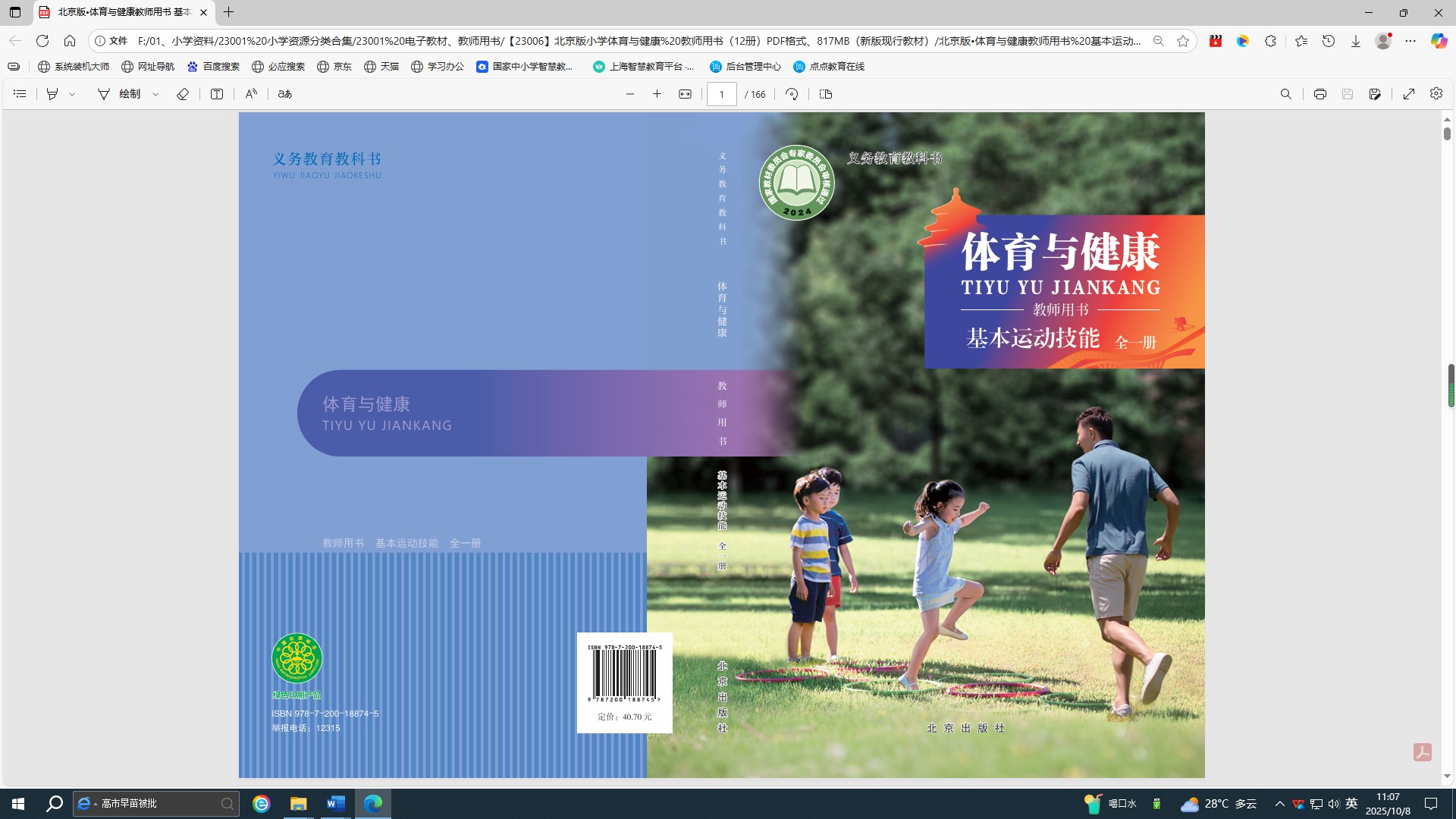Toggle page view layout button

pyautogui.click(x=826, y=94)
